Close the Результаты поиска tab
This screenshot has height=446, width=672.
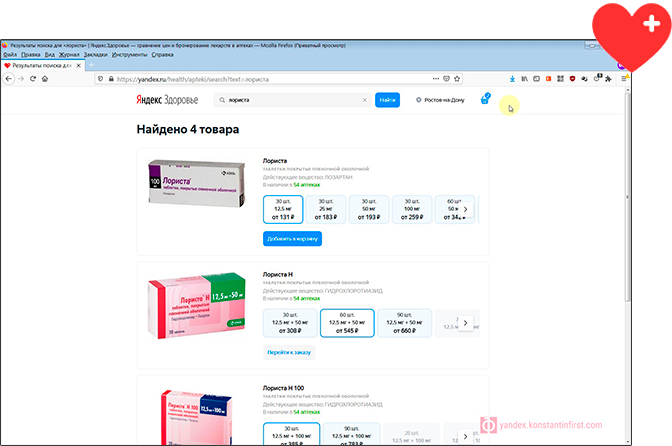click(x=78, y=66)
